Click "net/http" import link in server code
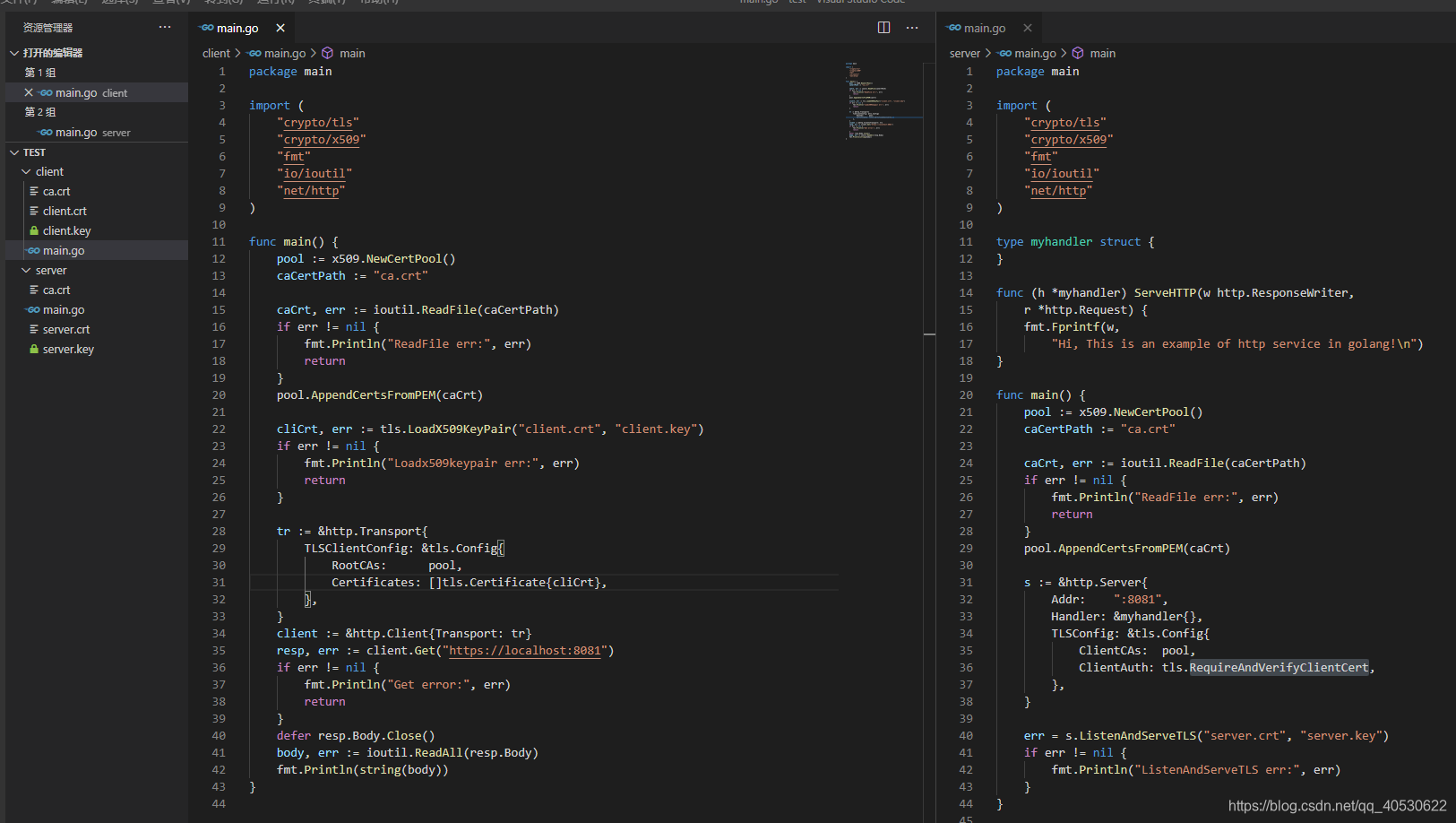This screenshot has height=823, width=1456. coord(1058,190)
